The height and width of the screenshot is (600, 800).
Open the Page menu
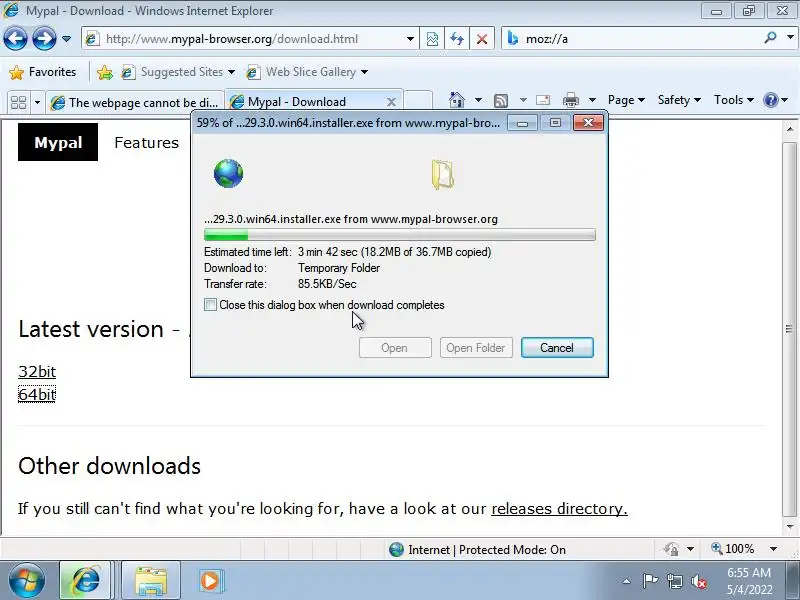pyautogui.click(x=626, y=100)
